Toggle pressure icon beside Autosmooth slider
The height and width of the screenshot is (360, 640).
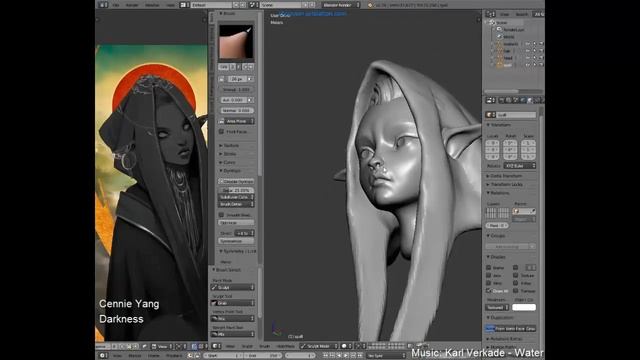(250, 100)
